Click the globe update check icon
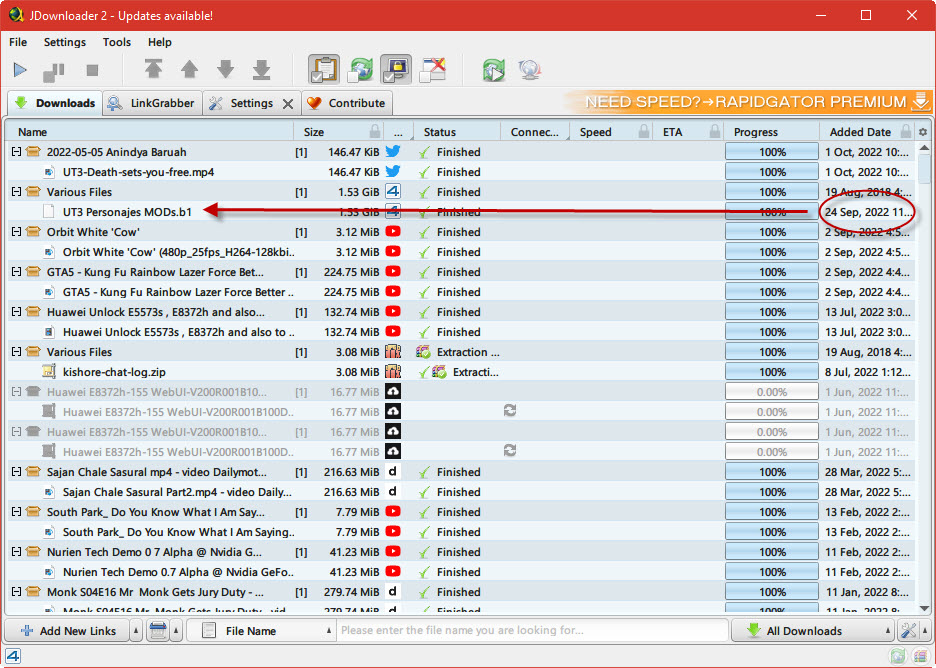The image size is (936, 668). (x=529, y=70)
